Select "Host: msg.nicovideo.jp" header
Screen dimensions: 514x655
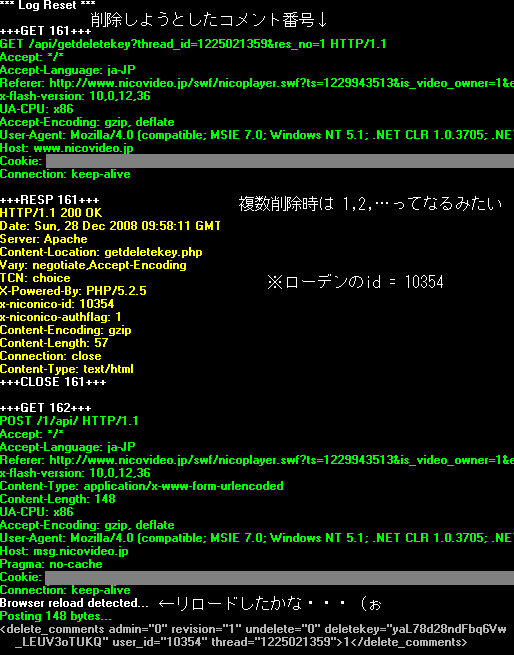[x=64, y=551]
